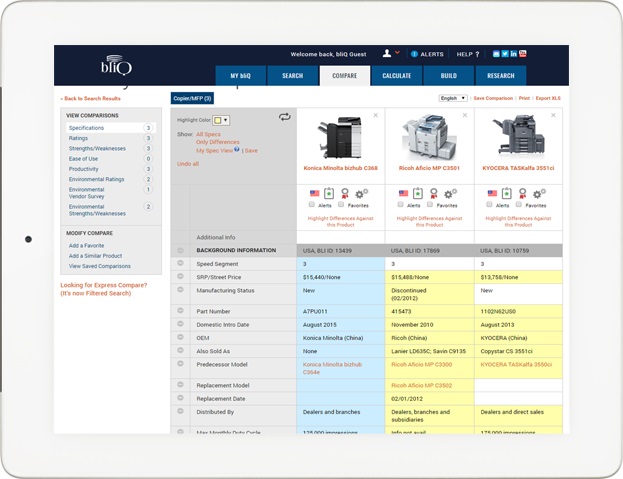Open the email social icon
This screenshot has height=479, width=623.
[x=496, y=54]
